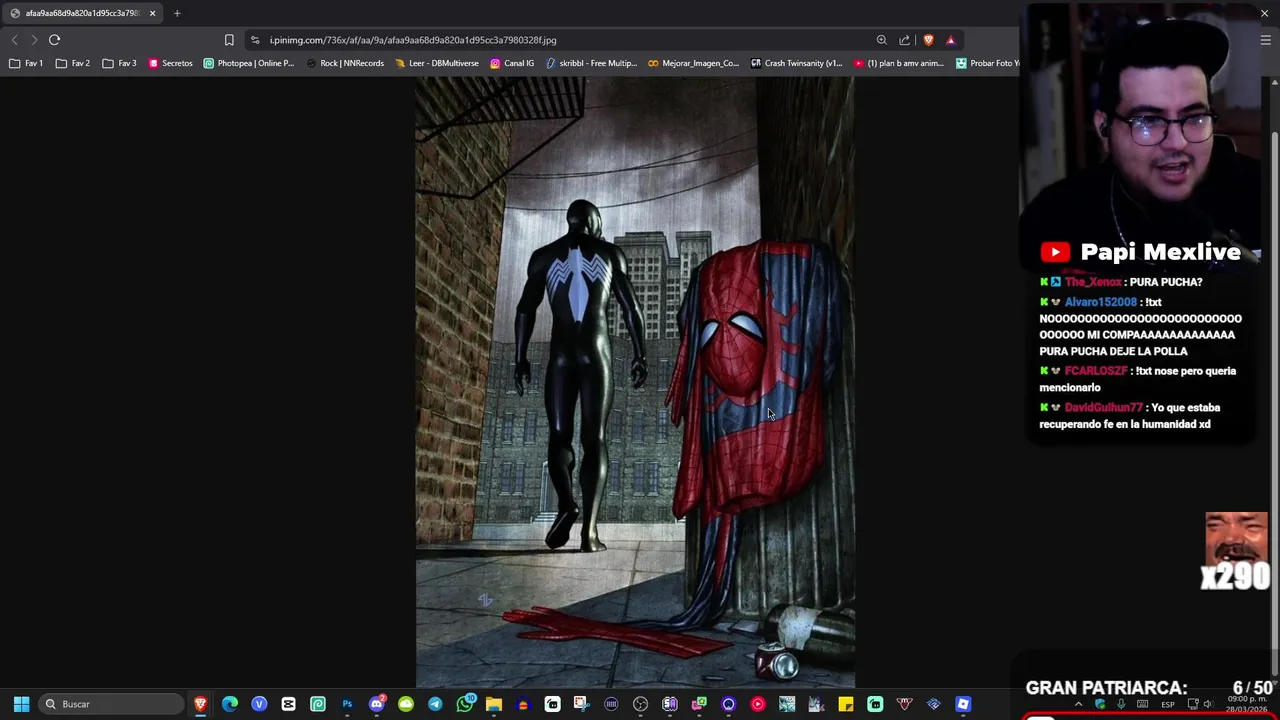Click the share icon in address bar
Image resolution: width=1280 pixels, height=720 pixels.
904,40
